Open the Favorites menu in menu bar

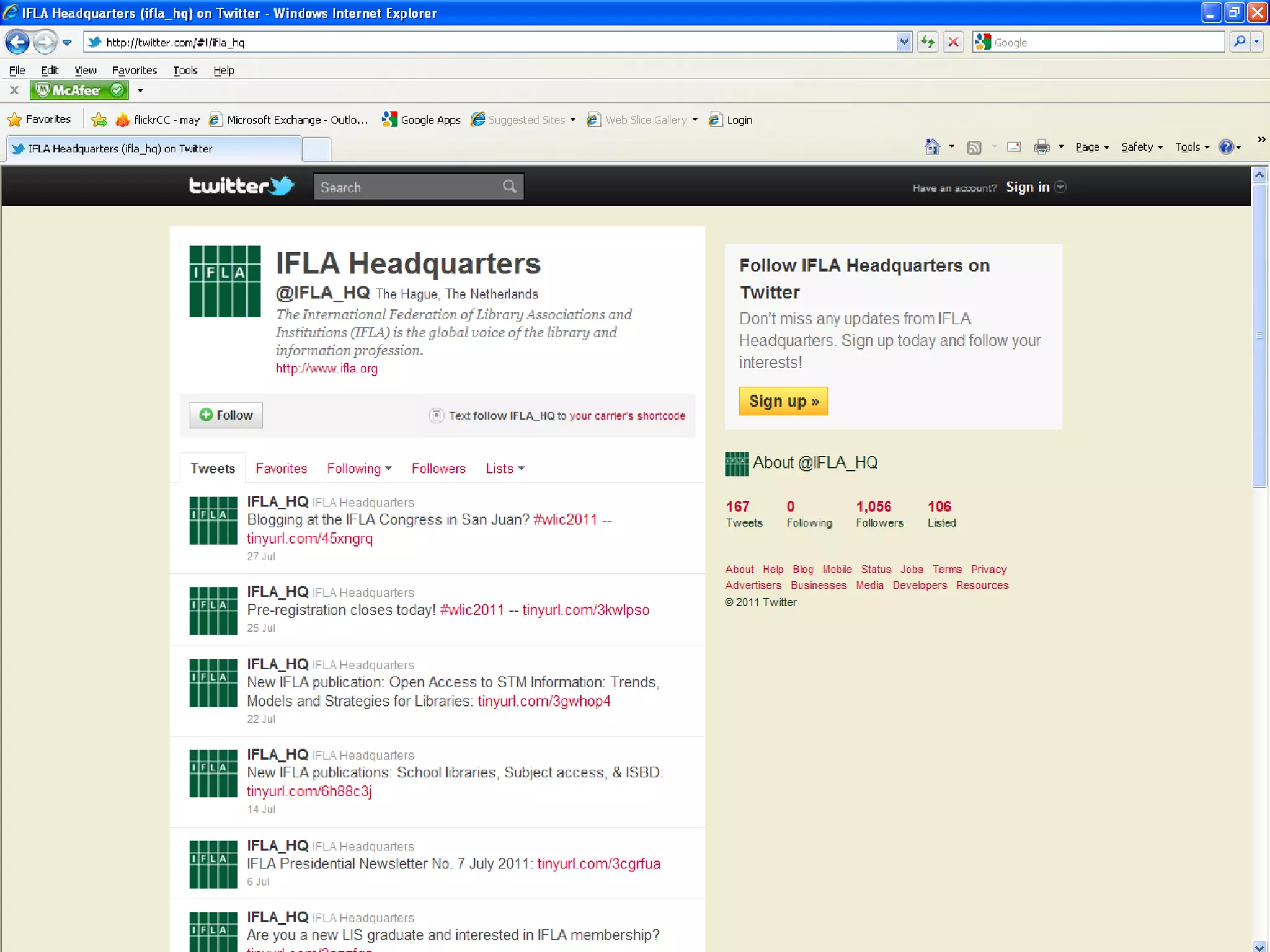tap(134, 70)
